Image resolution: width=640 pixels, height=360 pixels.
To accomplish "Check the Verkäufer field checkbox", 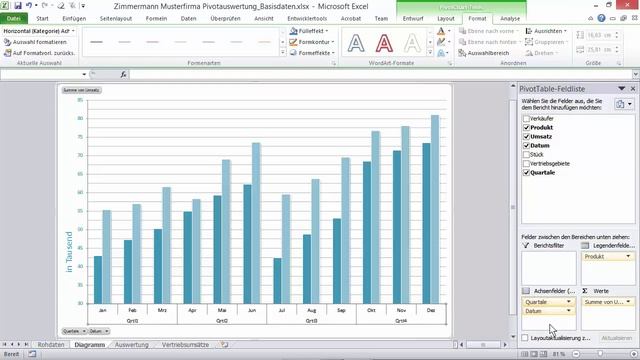I will click(x=526, y=119).
